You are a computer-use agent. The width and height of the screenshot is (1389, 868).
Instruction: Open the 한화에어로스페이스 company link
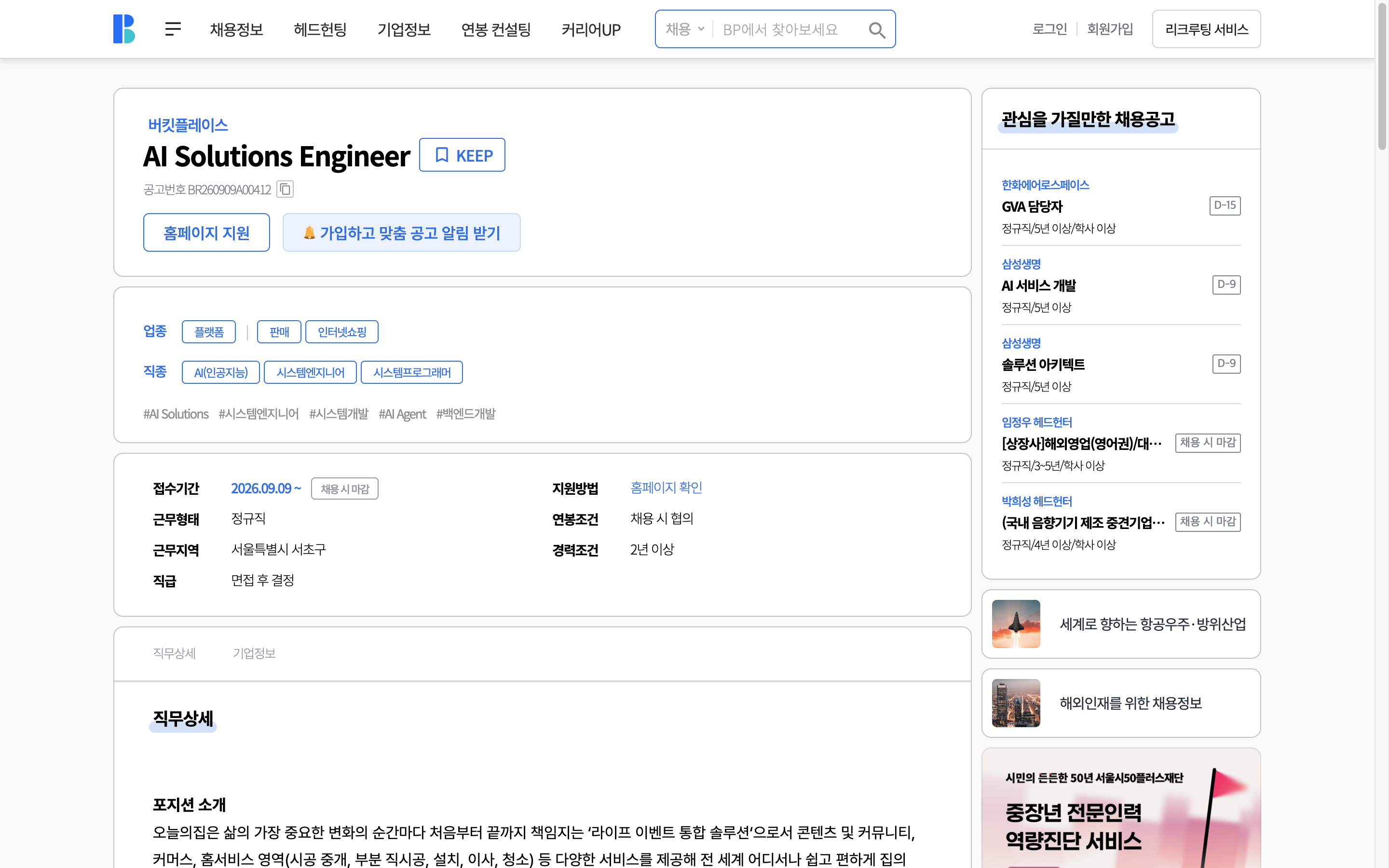pyautogui.click(x=1045, y=185)
